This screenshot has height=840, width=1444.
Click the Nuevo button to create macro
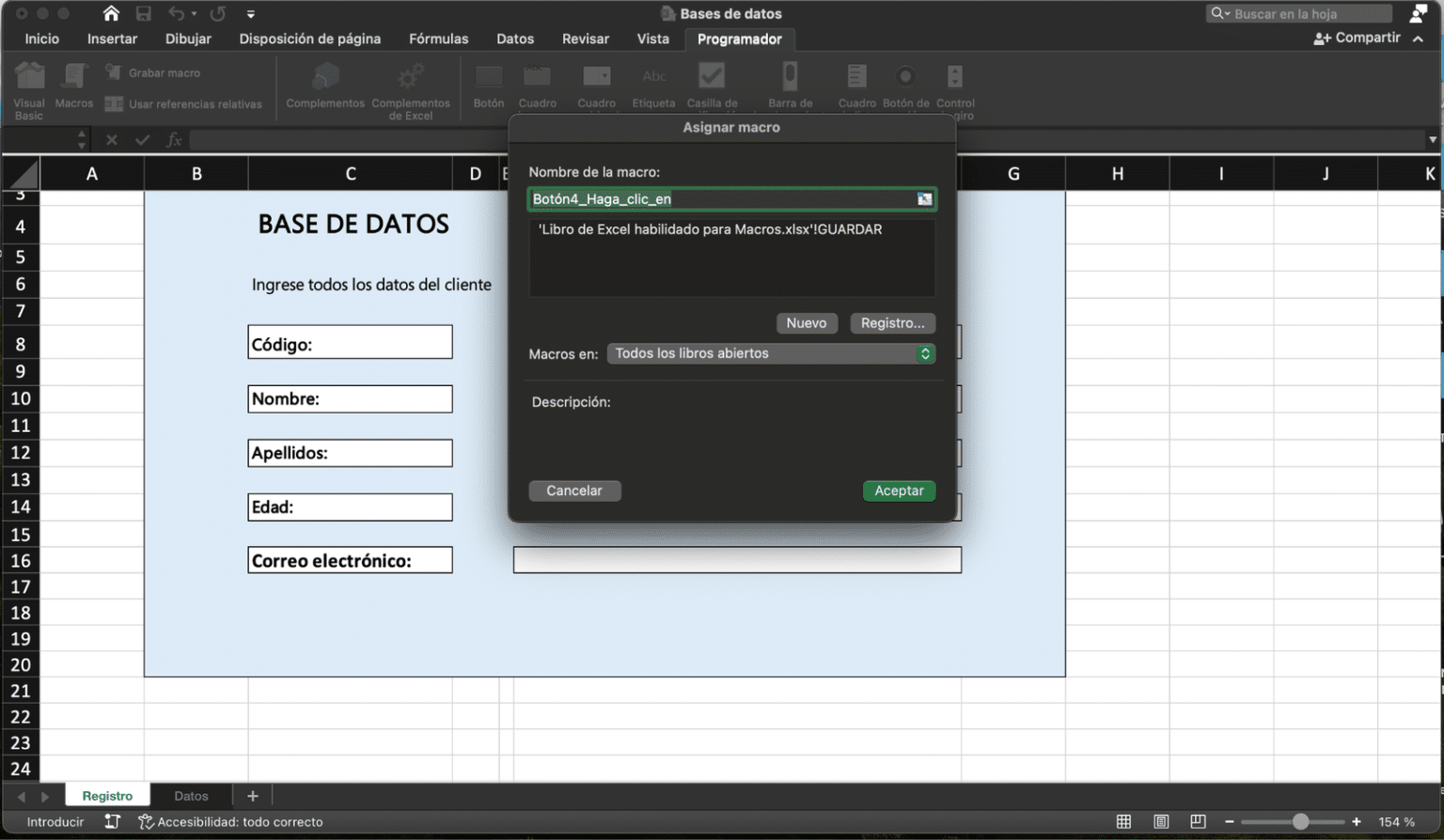click(807, 322)
